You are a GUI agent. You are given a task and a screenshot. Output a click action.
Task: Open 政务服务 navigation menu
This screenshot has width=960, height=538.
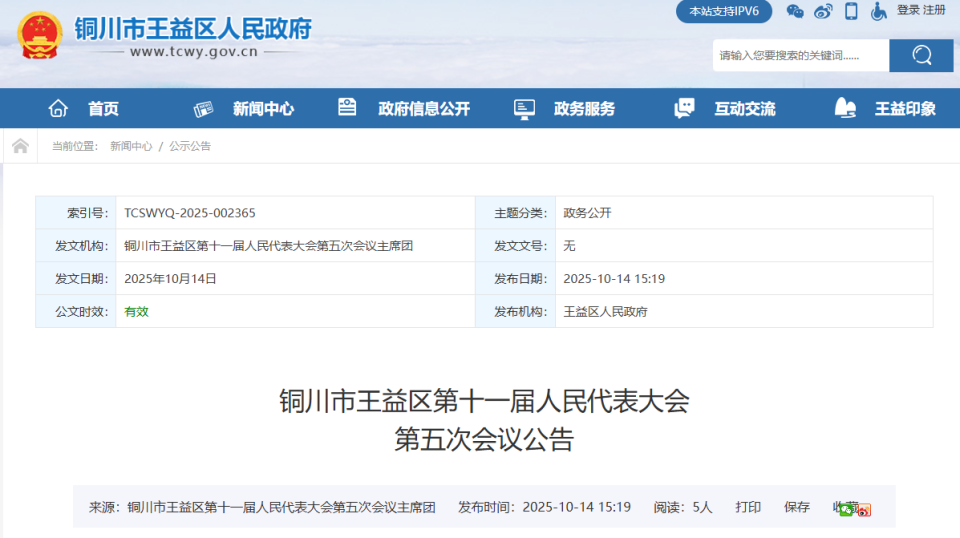584,109
